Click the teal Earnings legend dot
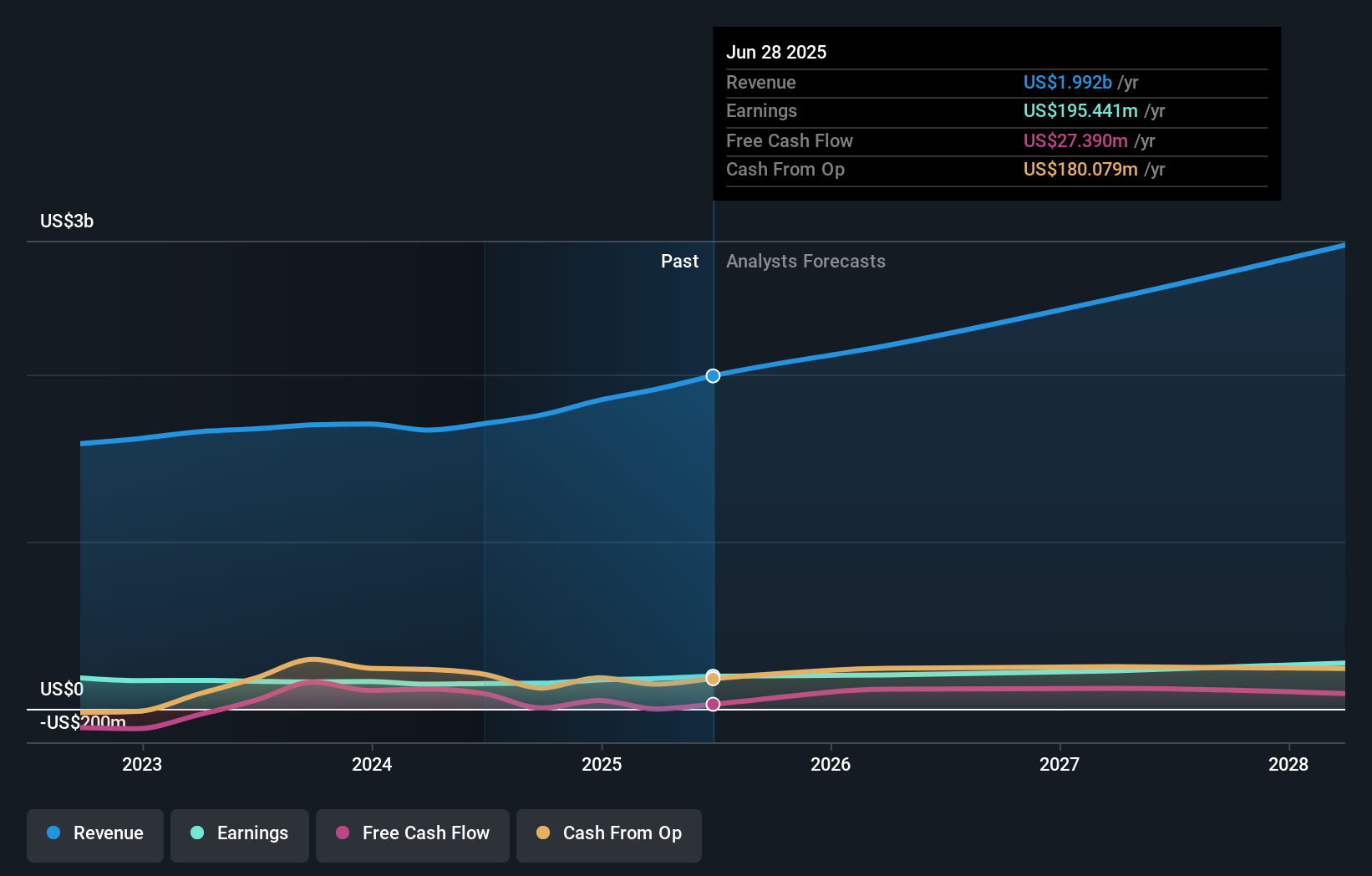This screenshot has height=876, width=1372. (197, 833)
